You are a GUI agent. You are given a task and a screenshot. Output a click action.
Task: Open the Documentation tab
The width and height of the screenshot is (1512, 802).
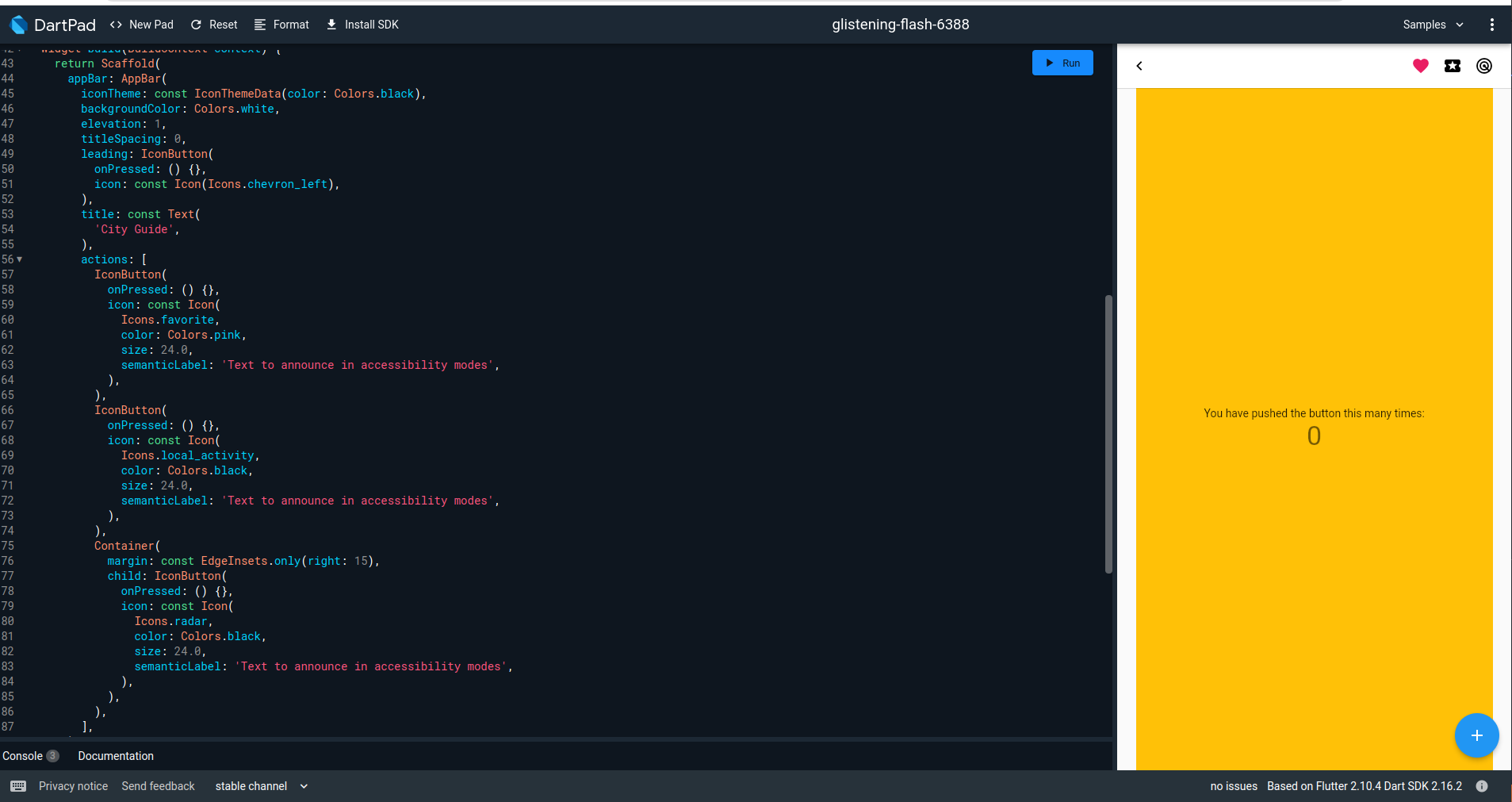(x=116, y=756)
